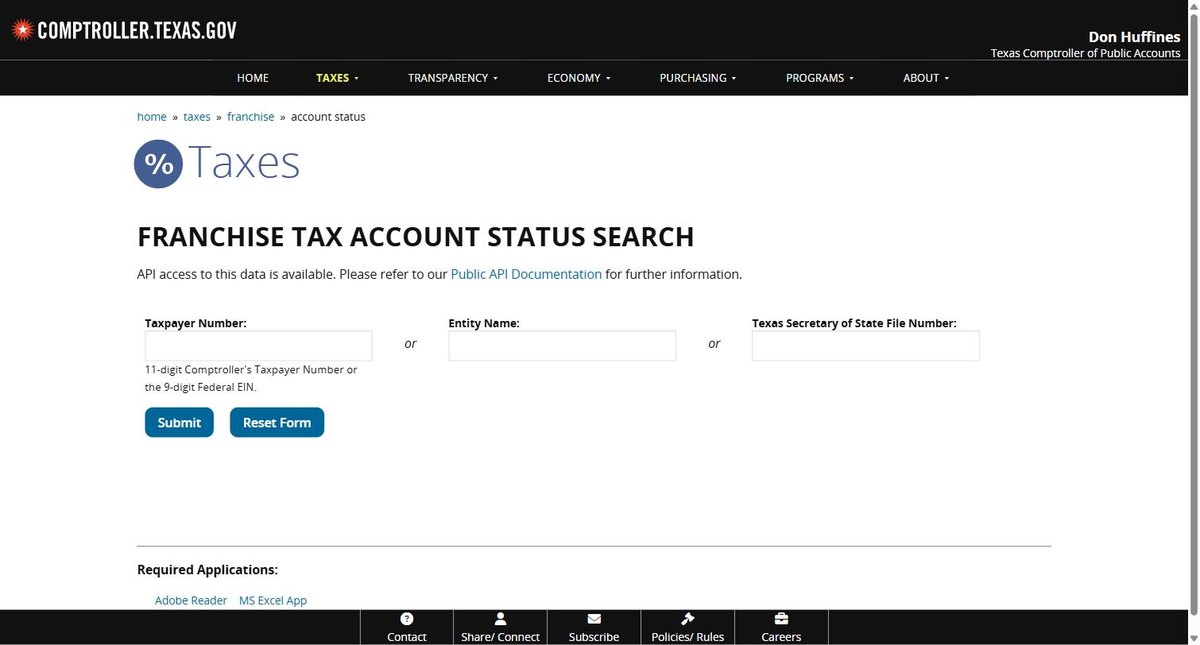The width and height of the screenshot is (1200, 645).
Task: Click the Entity Name label
Action: [x=484, y=323]
